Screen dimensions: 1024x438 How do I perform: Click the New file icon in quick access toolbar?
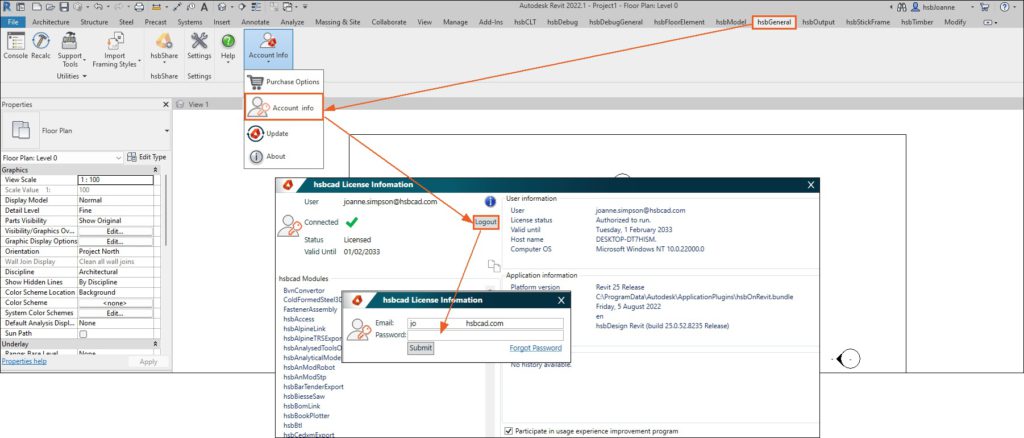click(x=35, y=7)
